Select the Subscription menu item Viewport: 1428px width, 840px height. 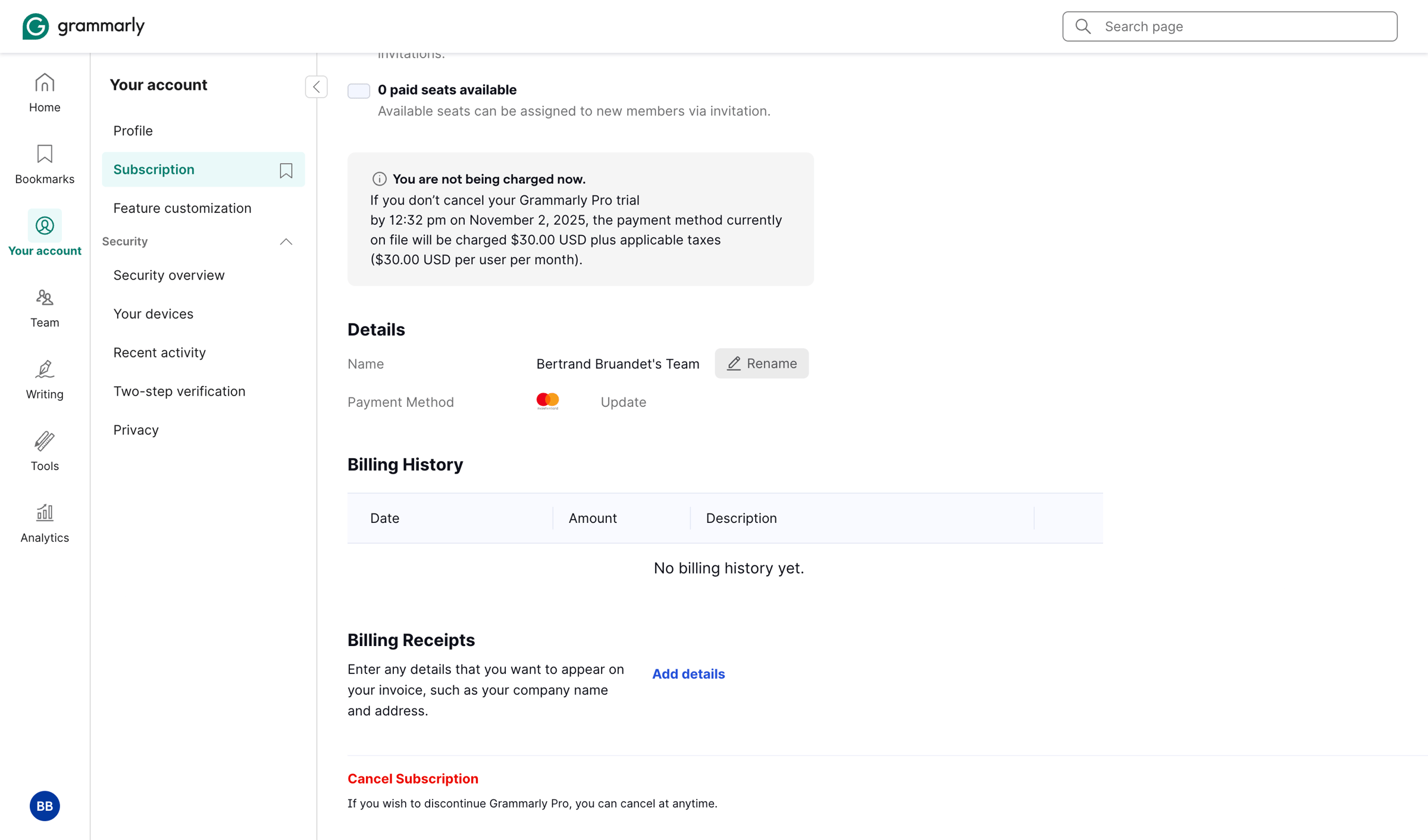203,170
